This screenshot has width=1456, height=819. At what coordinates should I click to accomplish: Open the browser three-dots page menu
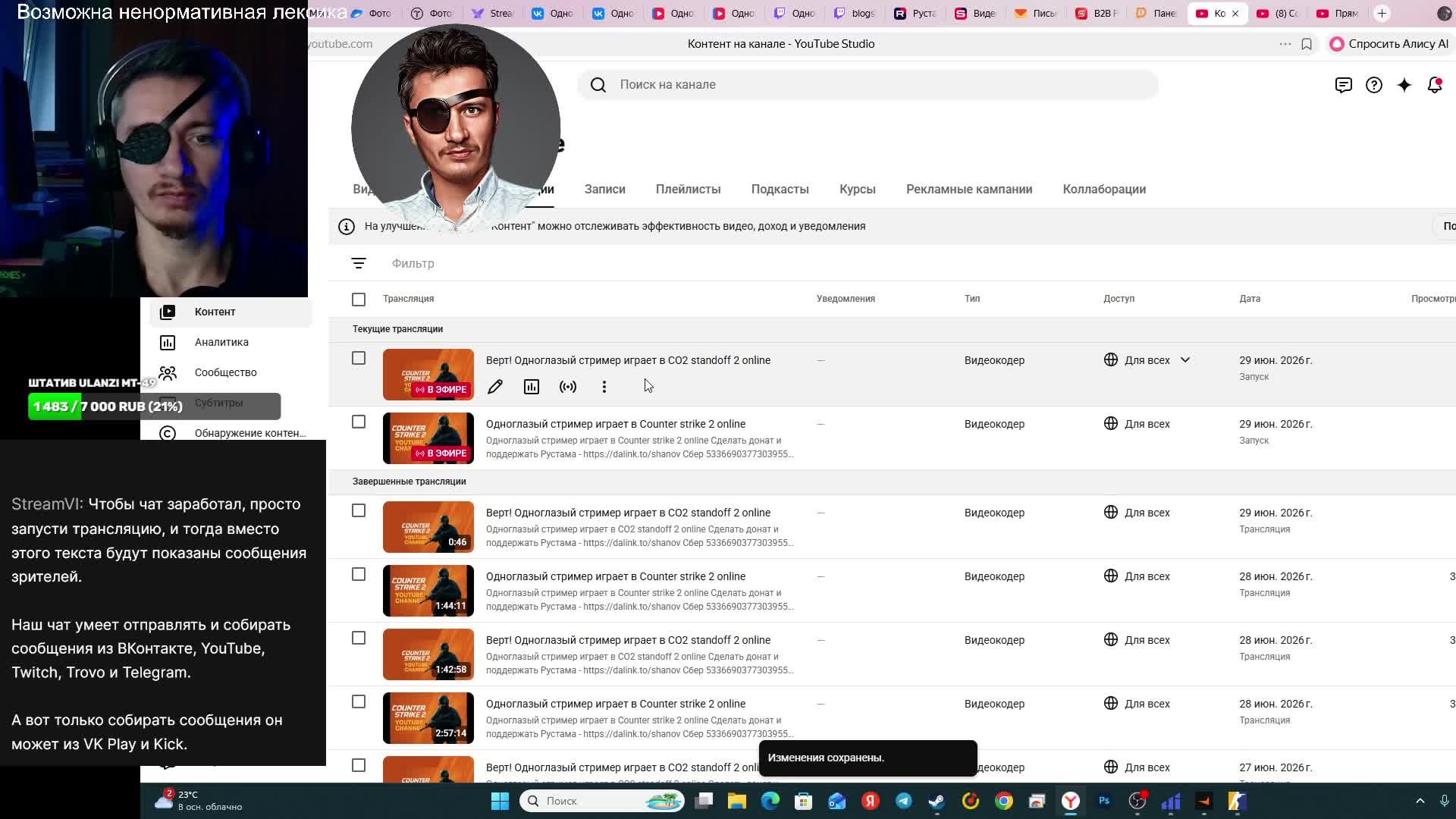1285,44
